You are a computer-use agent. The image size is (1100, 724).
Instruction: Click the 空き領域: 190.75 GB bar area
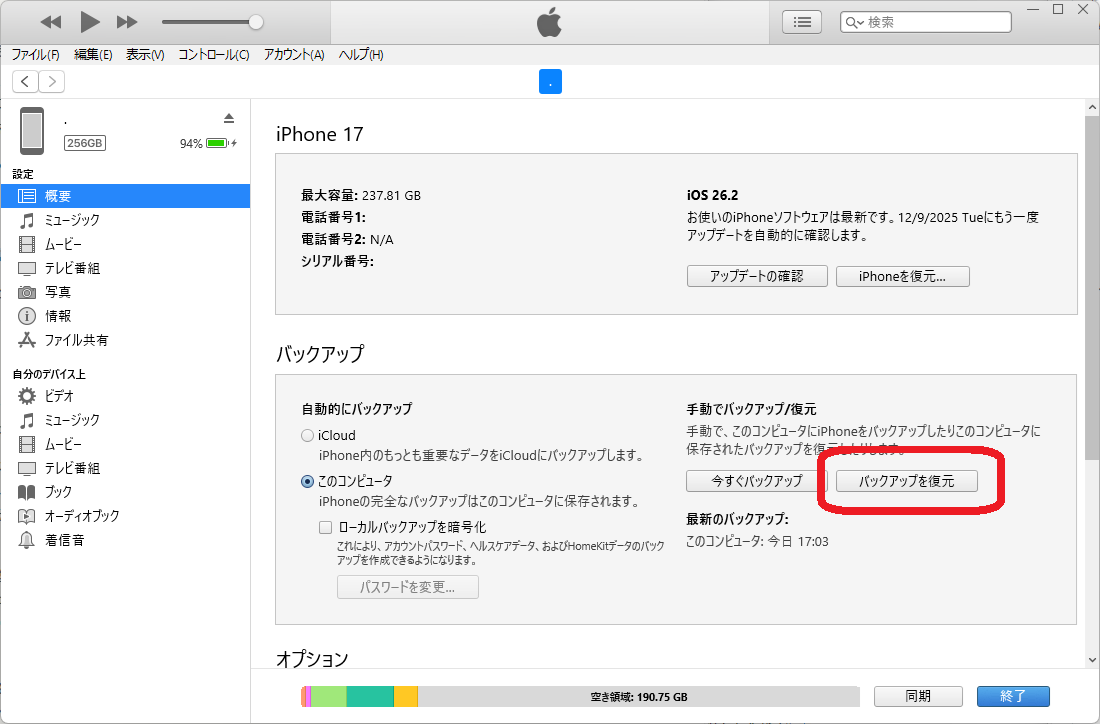pyautogui.click(x=638, y=697)
